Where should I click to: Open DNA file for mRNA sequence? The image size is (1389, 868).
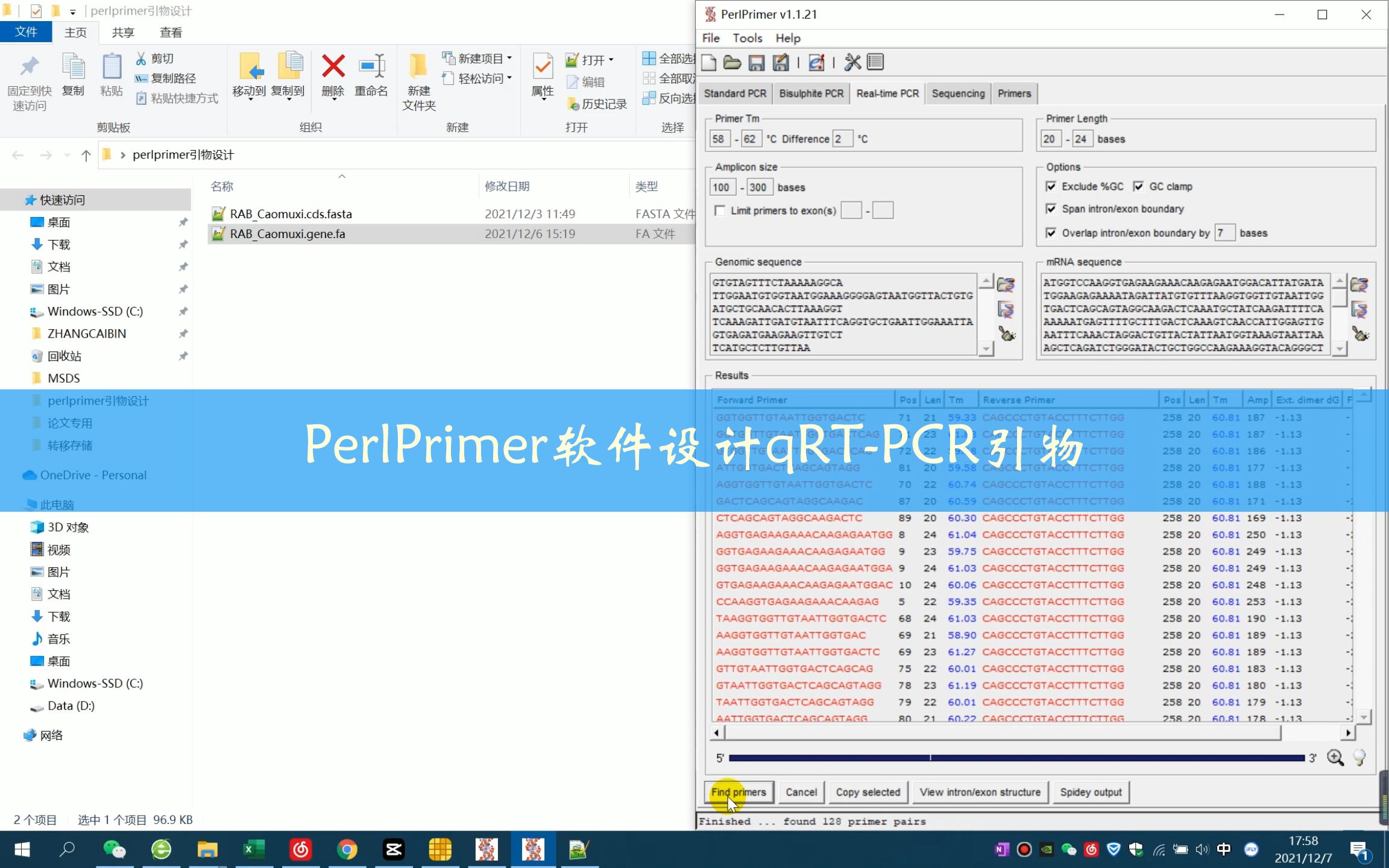(x=1359, y=285)
